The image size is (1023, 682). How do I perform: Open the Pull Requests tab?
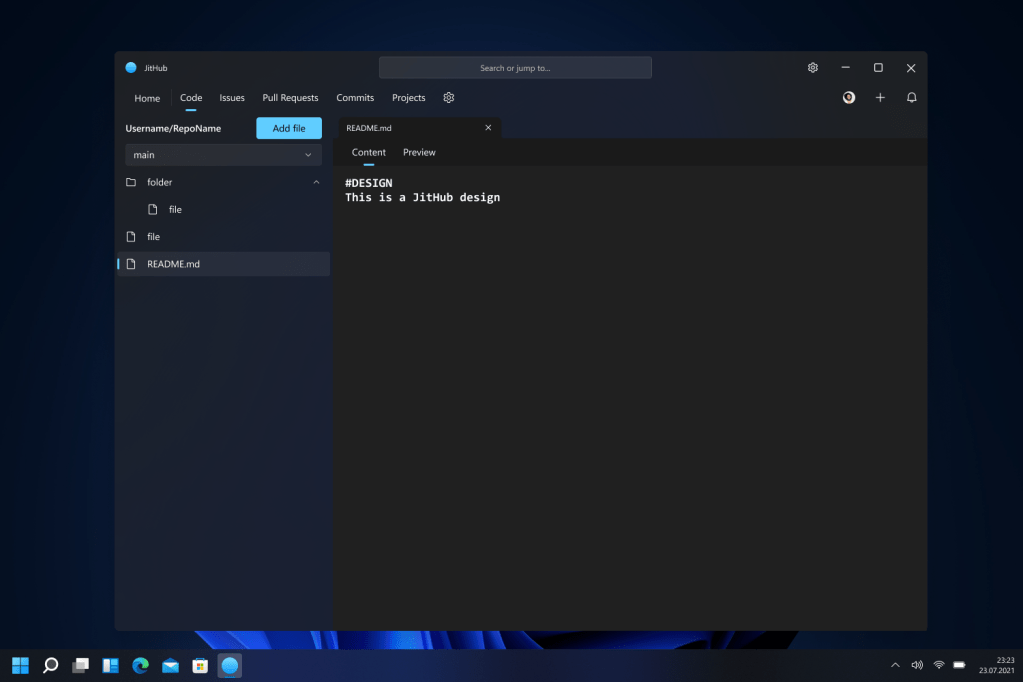[290, 98]
